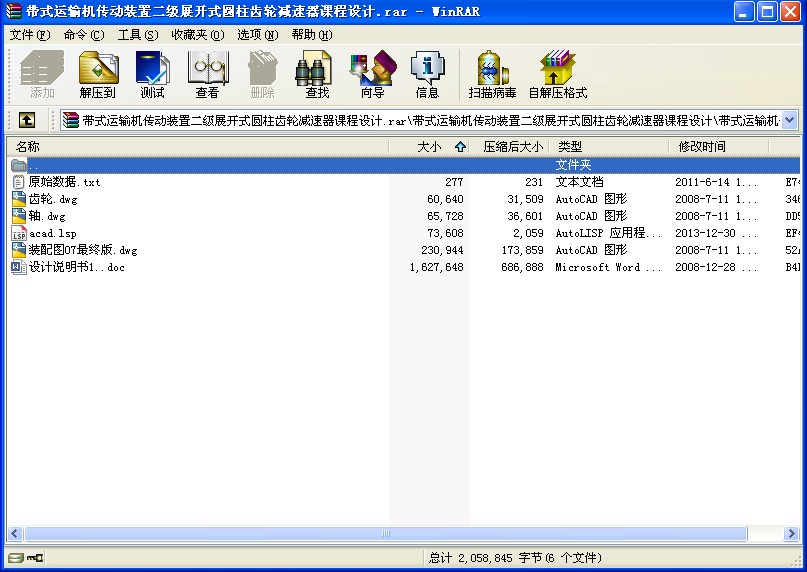Select the acad.lsp file
This screenshot has width=807, height=572.
[52, 233]
